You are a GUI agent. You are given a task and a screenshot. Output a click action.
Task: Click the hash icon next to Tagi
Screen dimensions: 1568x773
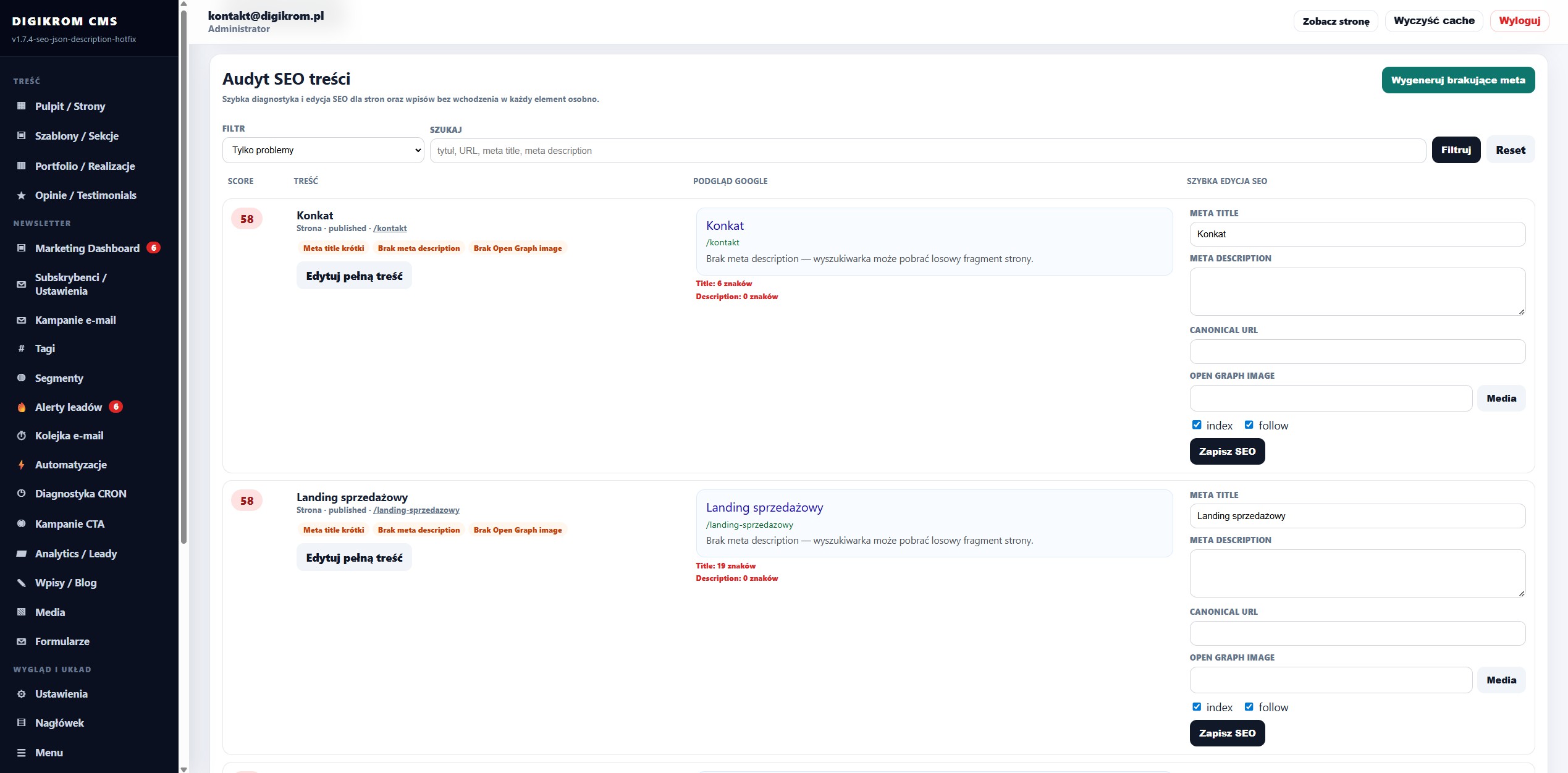(x=22, y=348)
